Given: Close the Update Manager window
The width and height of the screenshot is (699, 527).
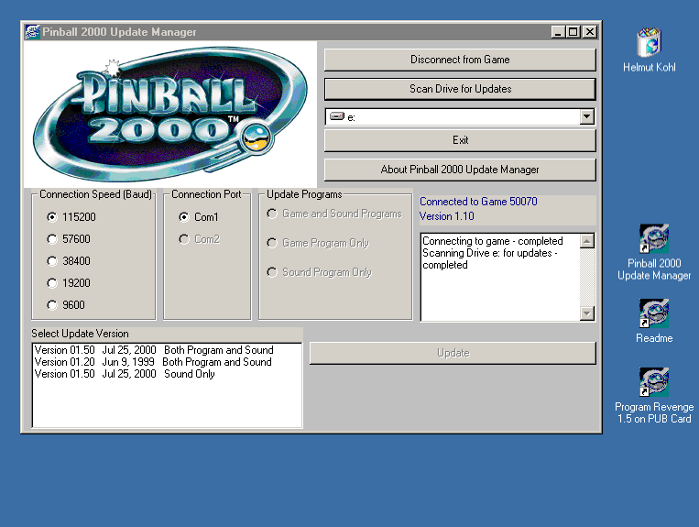Looking at the screenshot, I should click(x=589, y=32).
